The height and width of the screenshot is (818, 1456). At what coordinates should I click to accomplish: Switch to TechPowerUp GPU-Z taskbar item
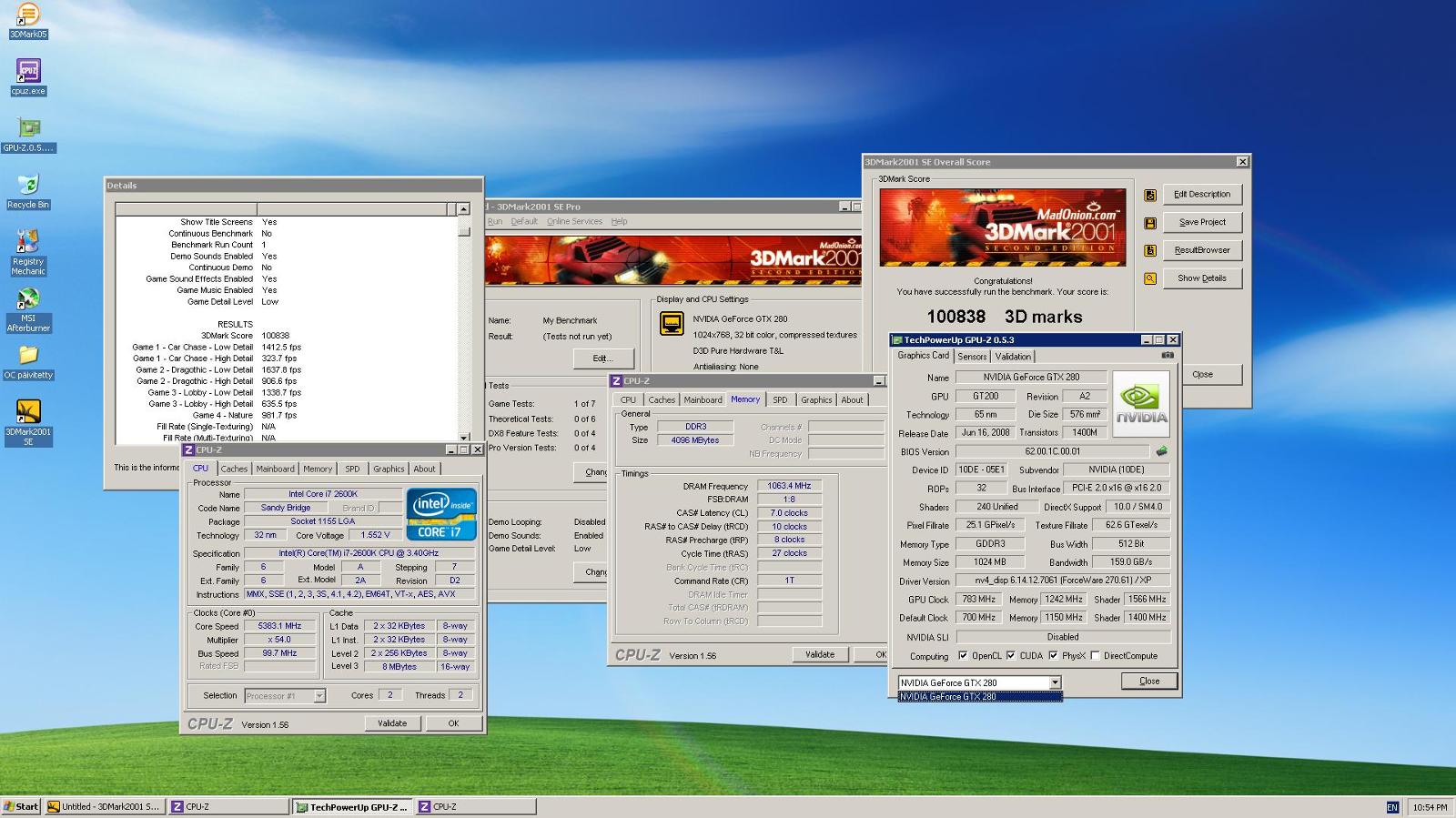[x=352, y=807]
